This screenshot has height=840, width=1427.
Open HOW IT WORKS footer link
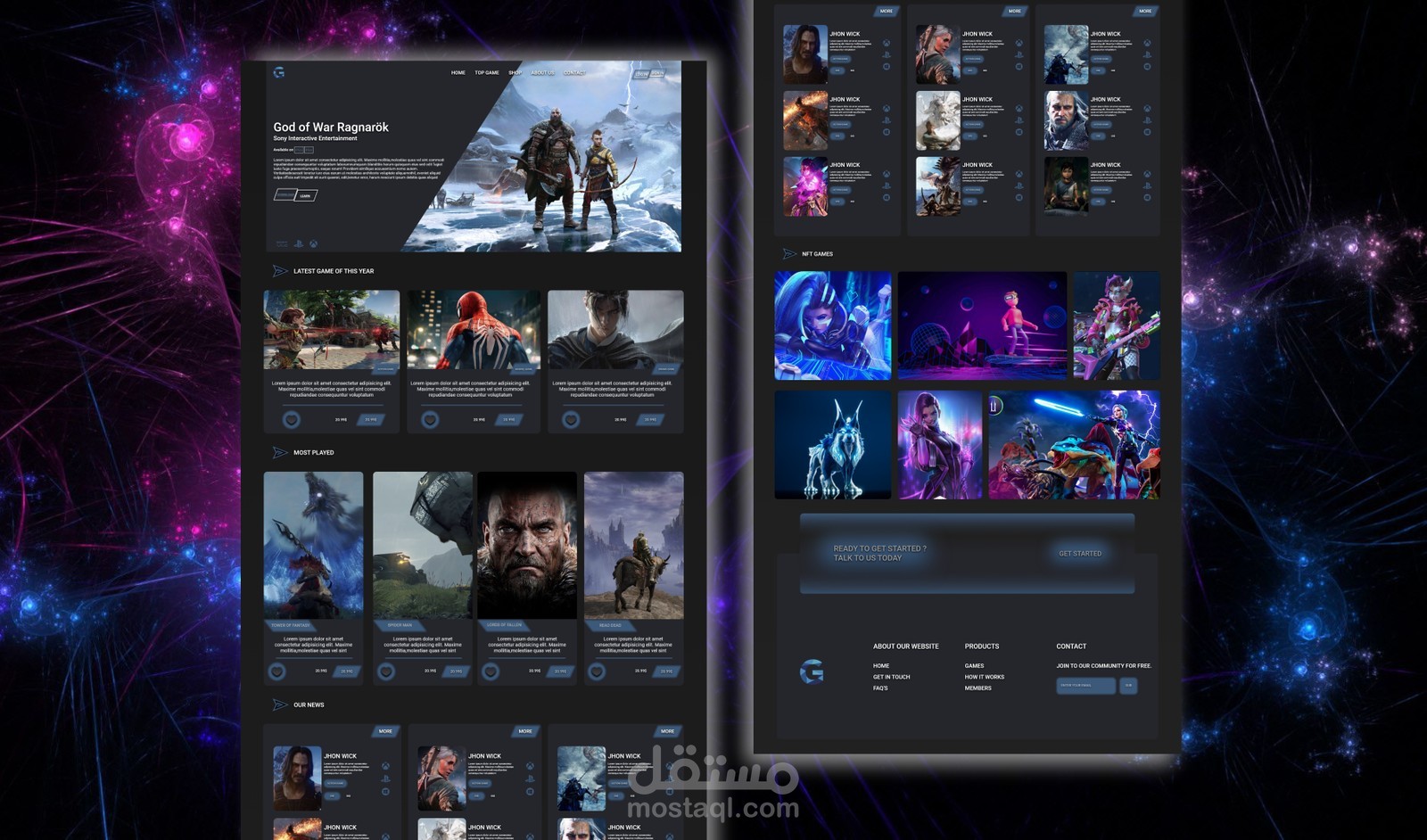pyautogui.click(x=985, y=677)
